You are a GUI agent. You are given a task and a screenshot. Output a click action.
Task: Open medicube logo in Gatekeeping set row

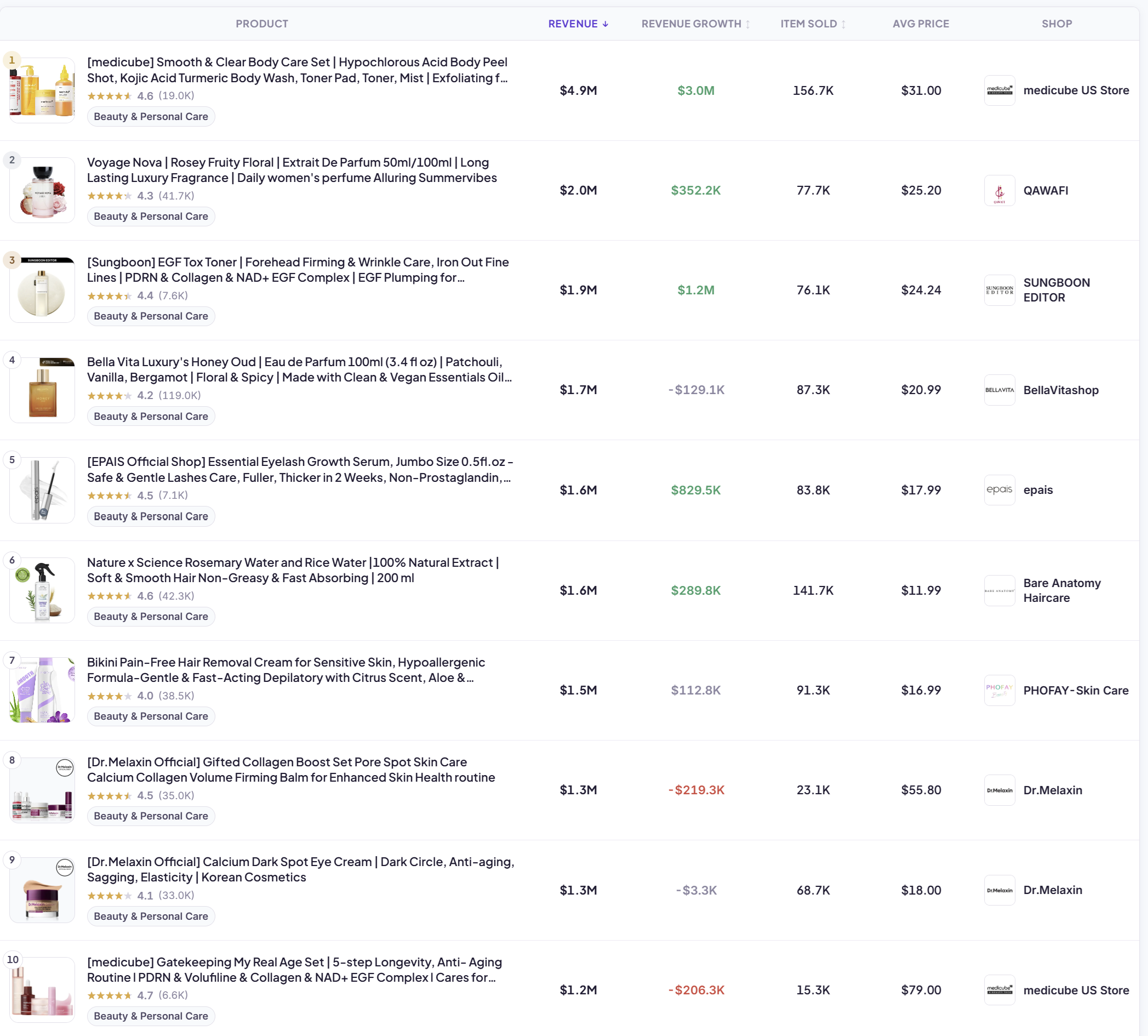coord(999,990)
